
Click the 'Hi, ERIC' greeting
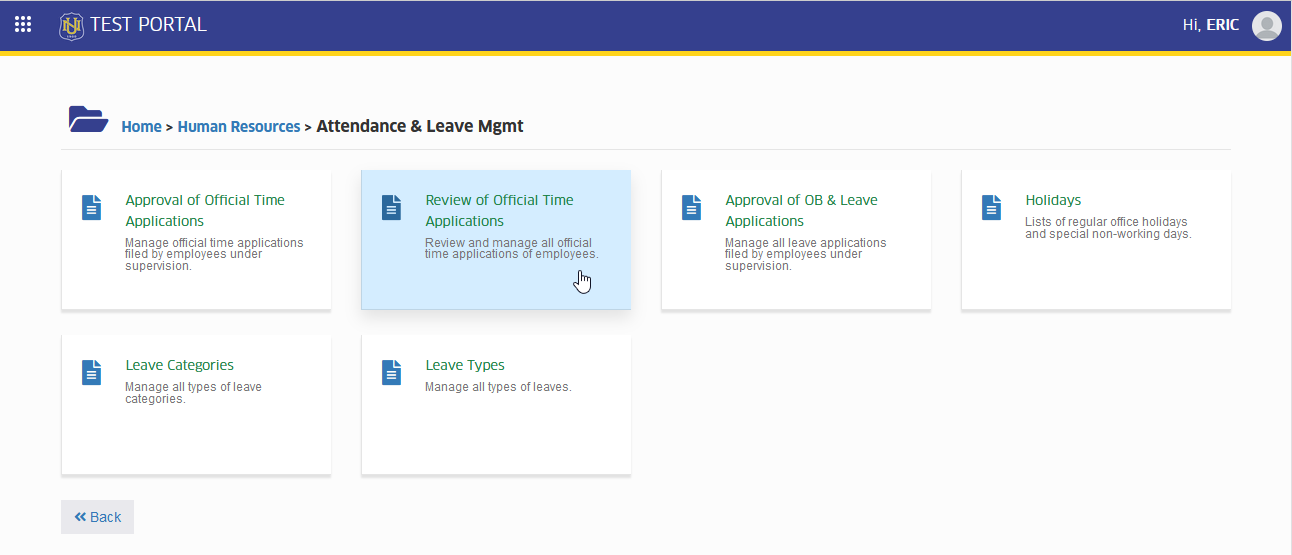1211,25
